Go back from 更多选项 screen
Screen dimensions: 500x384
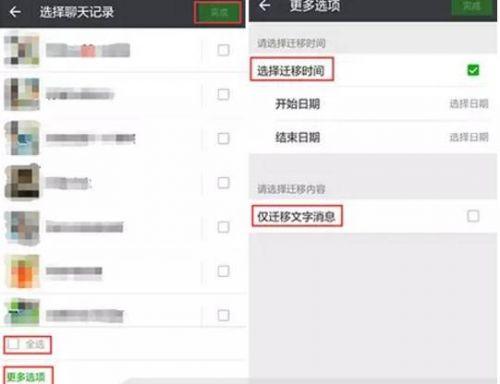[x=265, y=5]
